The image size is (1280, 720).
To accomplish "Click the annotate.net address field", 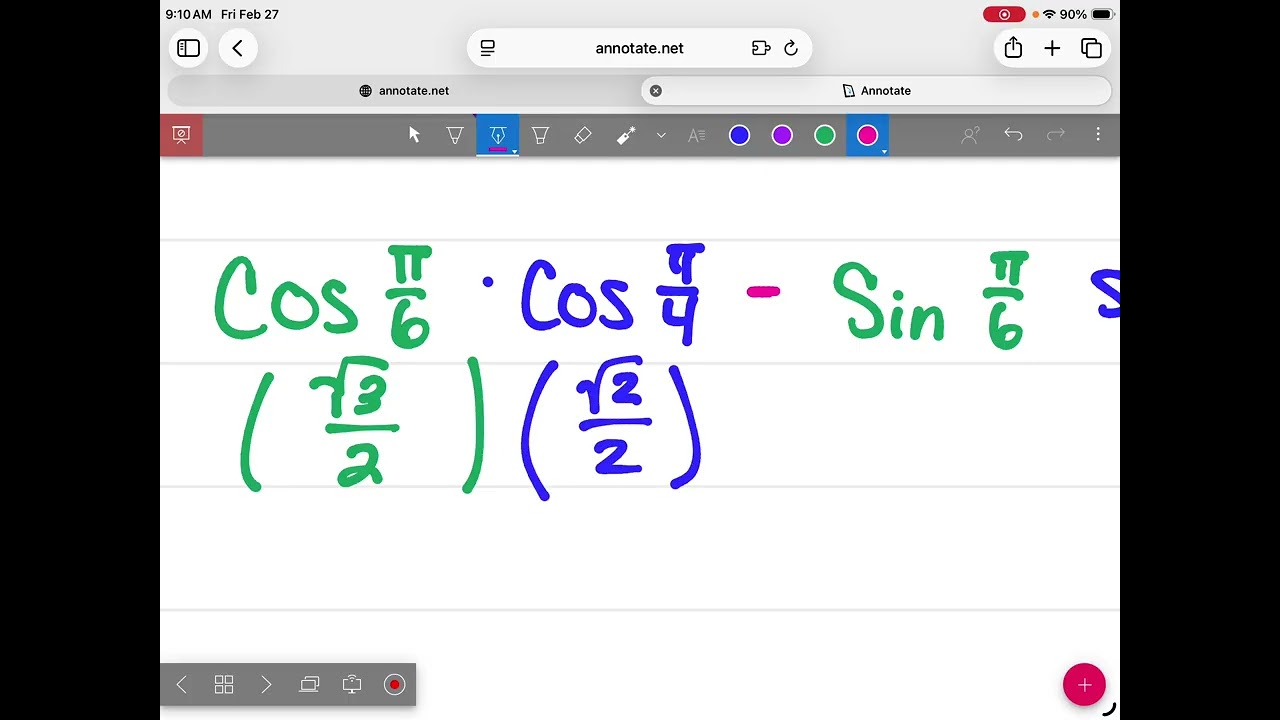I will pos(640,48).
